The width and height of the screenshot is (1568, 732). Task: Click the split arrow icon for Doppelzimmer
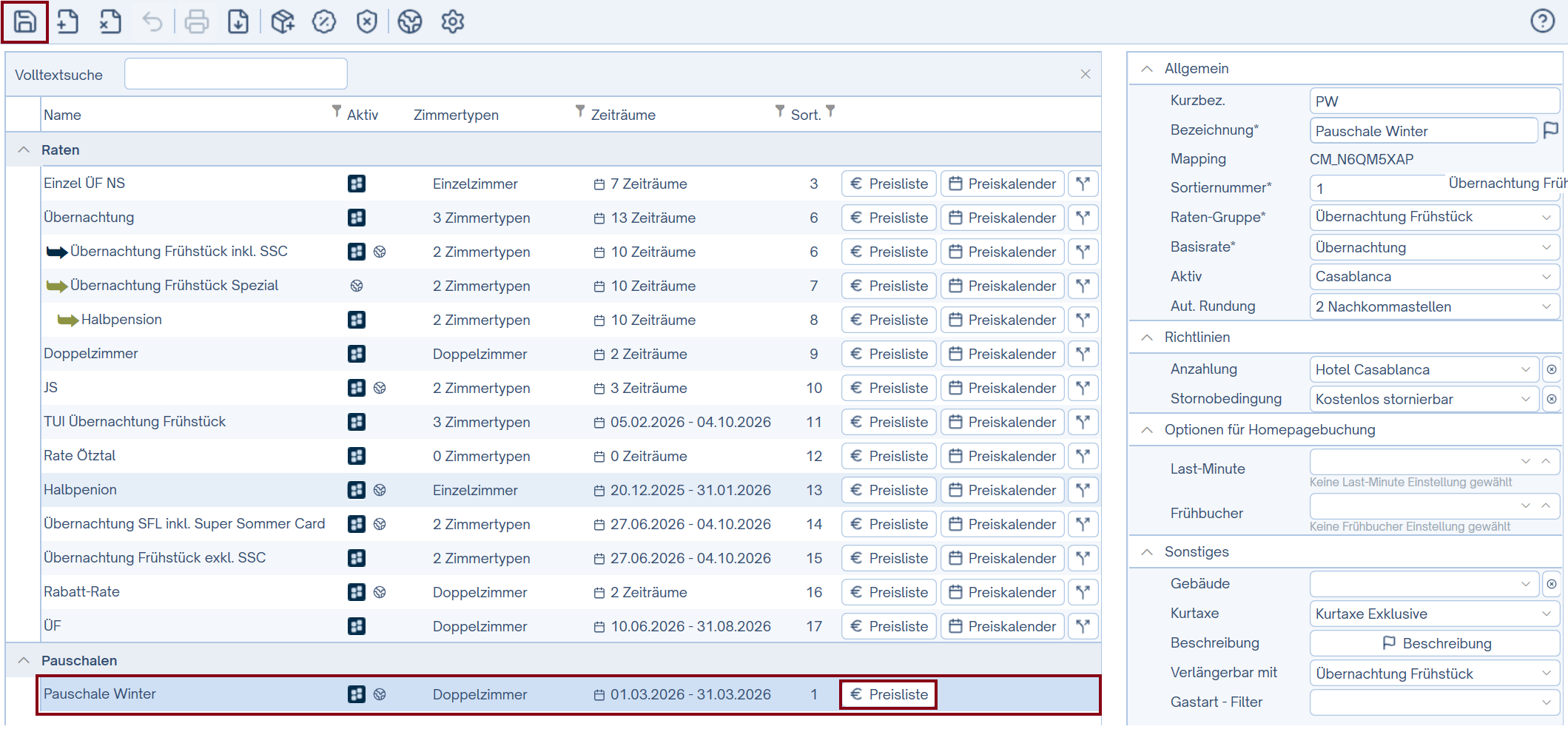pos(1083,354)
